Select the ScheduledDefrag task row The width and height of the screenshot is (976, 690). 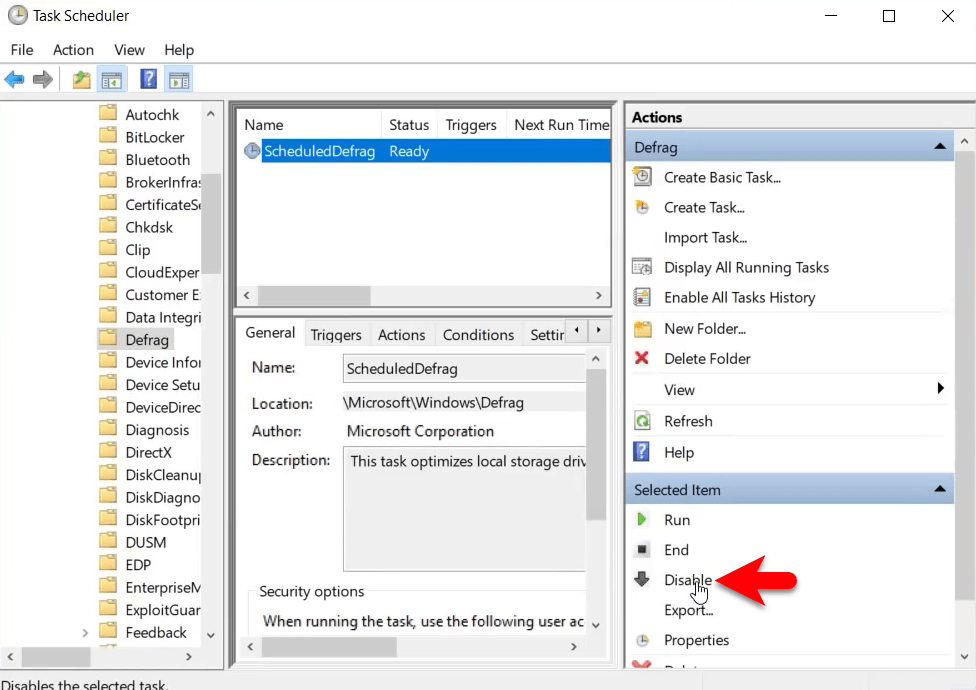426,151
